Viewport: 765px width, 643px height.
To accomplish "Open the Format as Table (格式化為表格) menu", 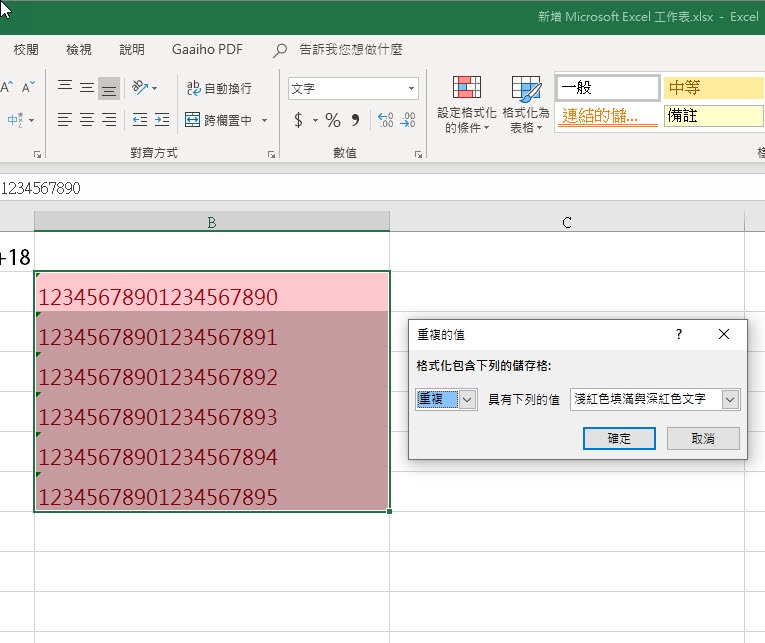I will coord(526,105).
